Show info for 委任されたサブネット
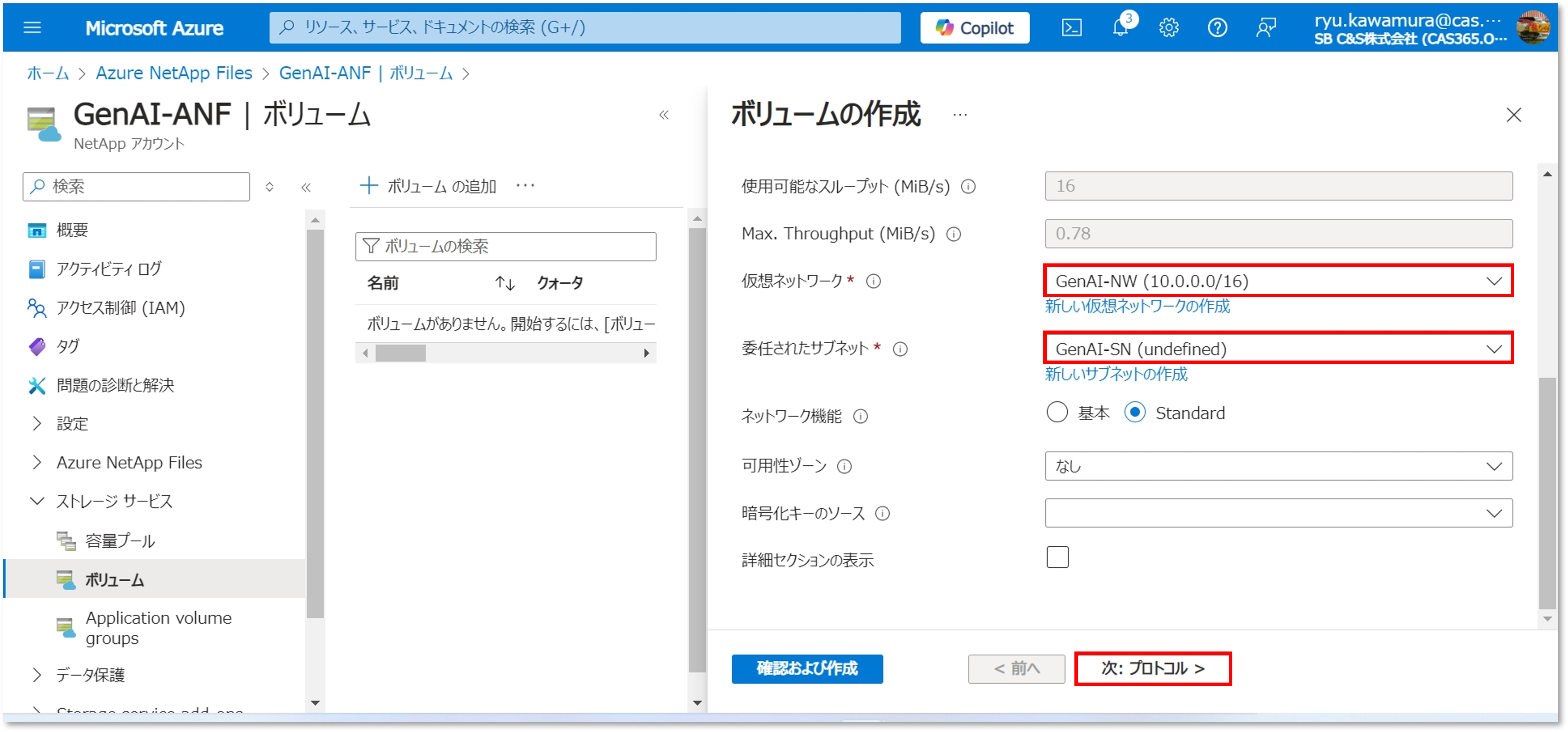 (900, 349)
